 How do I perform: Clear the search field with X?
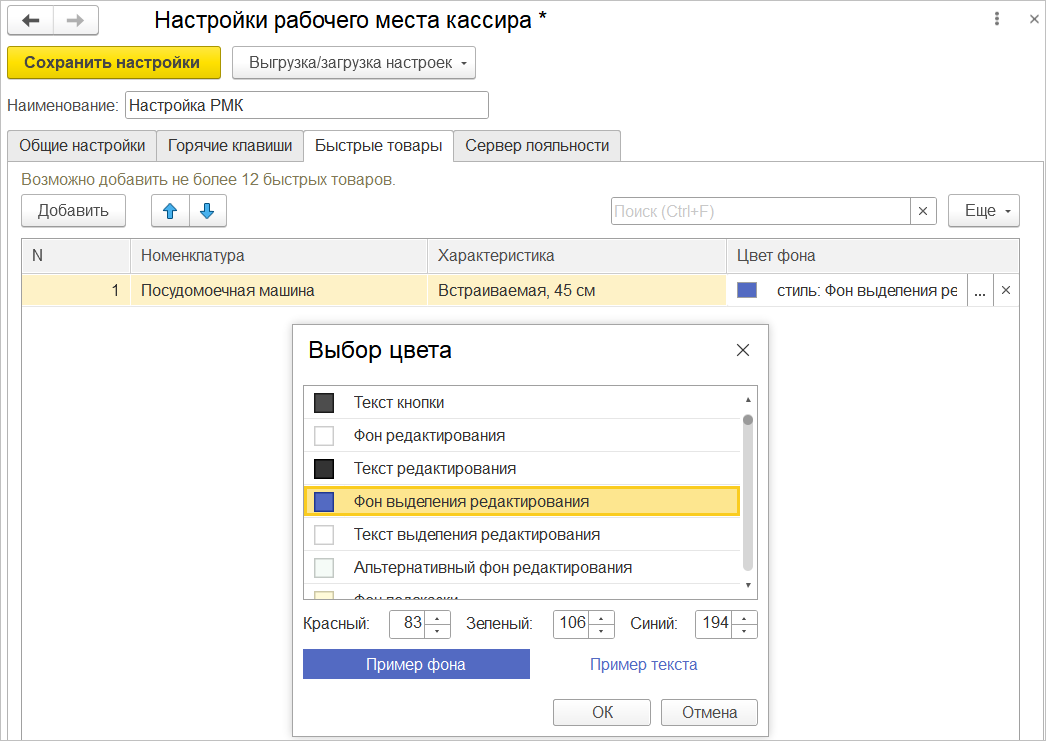pyautogui.click(x=923, y=211)
